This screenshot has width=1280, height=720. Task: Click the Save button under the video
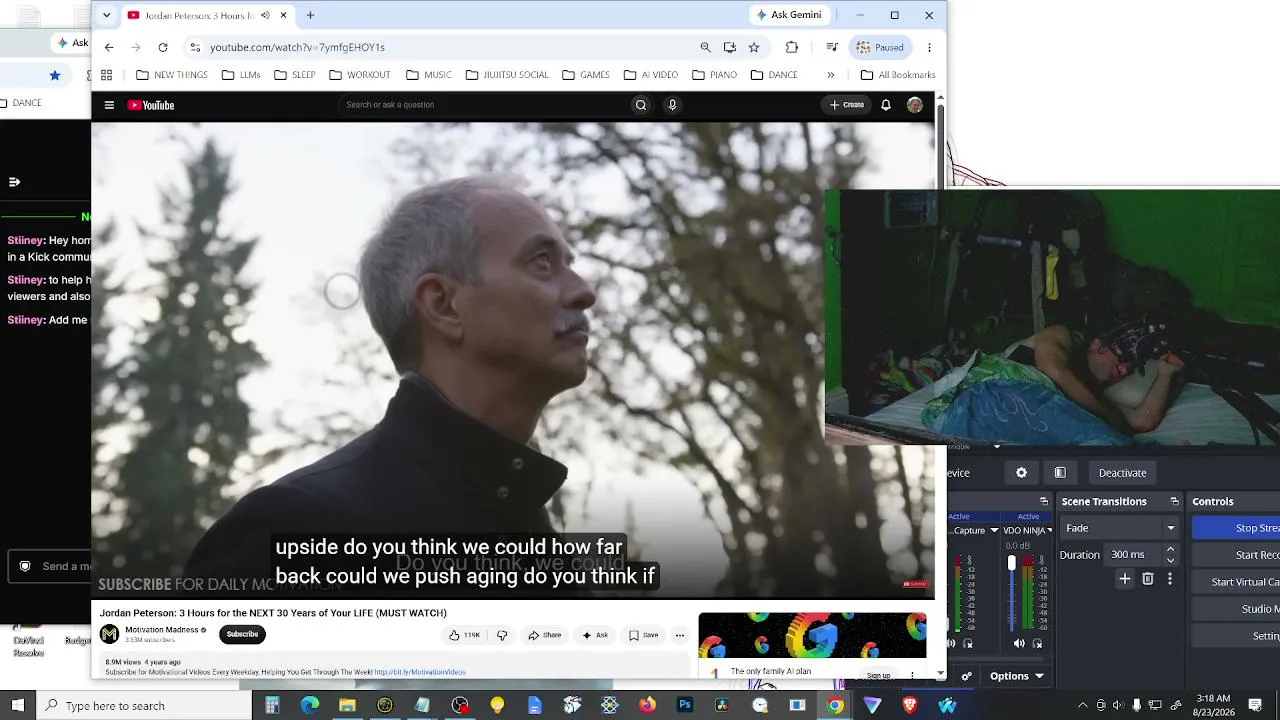[643, 635]
